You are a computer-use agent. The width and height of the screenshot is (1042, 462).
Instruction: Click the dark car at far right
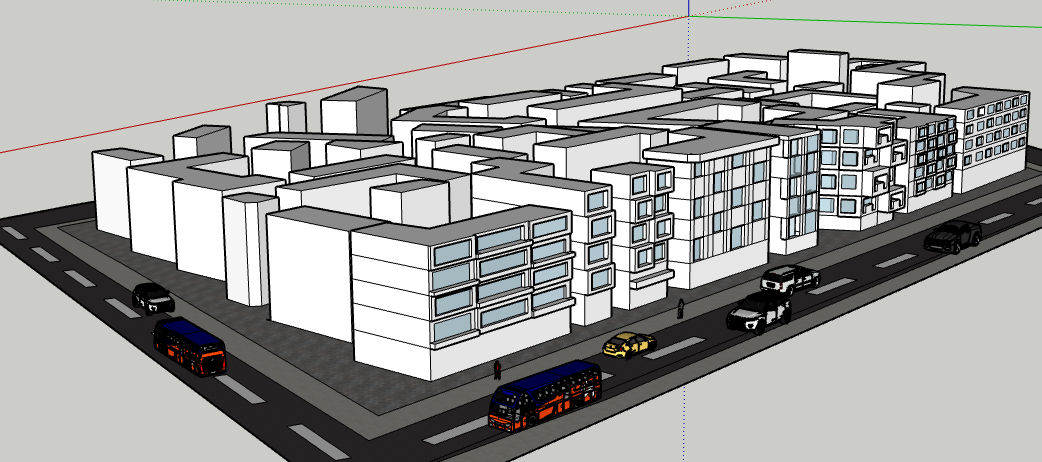click(952, 237)
